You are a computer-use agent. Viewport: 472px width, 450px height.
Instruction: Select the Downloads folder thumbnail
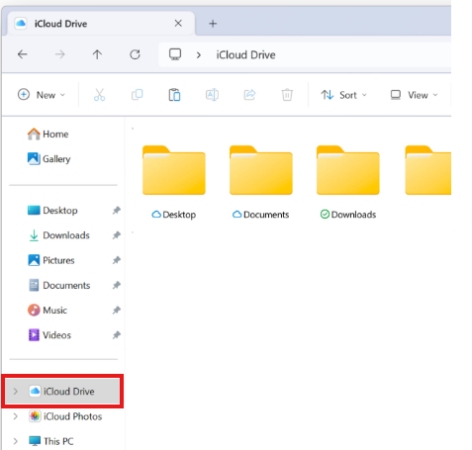[x=348, y=170]
